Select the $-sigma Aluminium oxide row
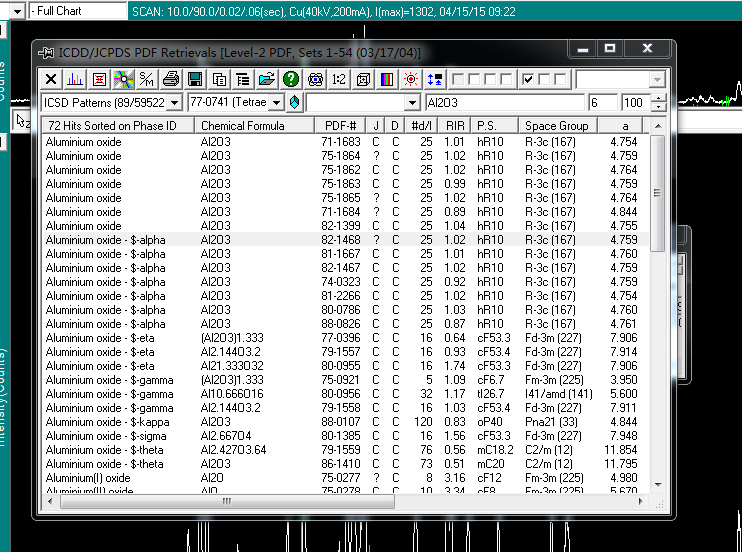 tap(345, 436)
